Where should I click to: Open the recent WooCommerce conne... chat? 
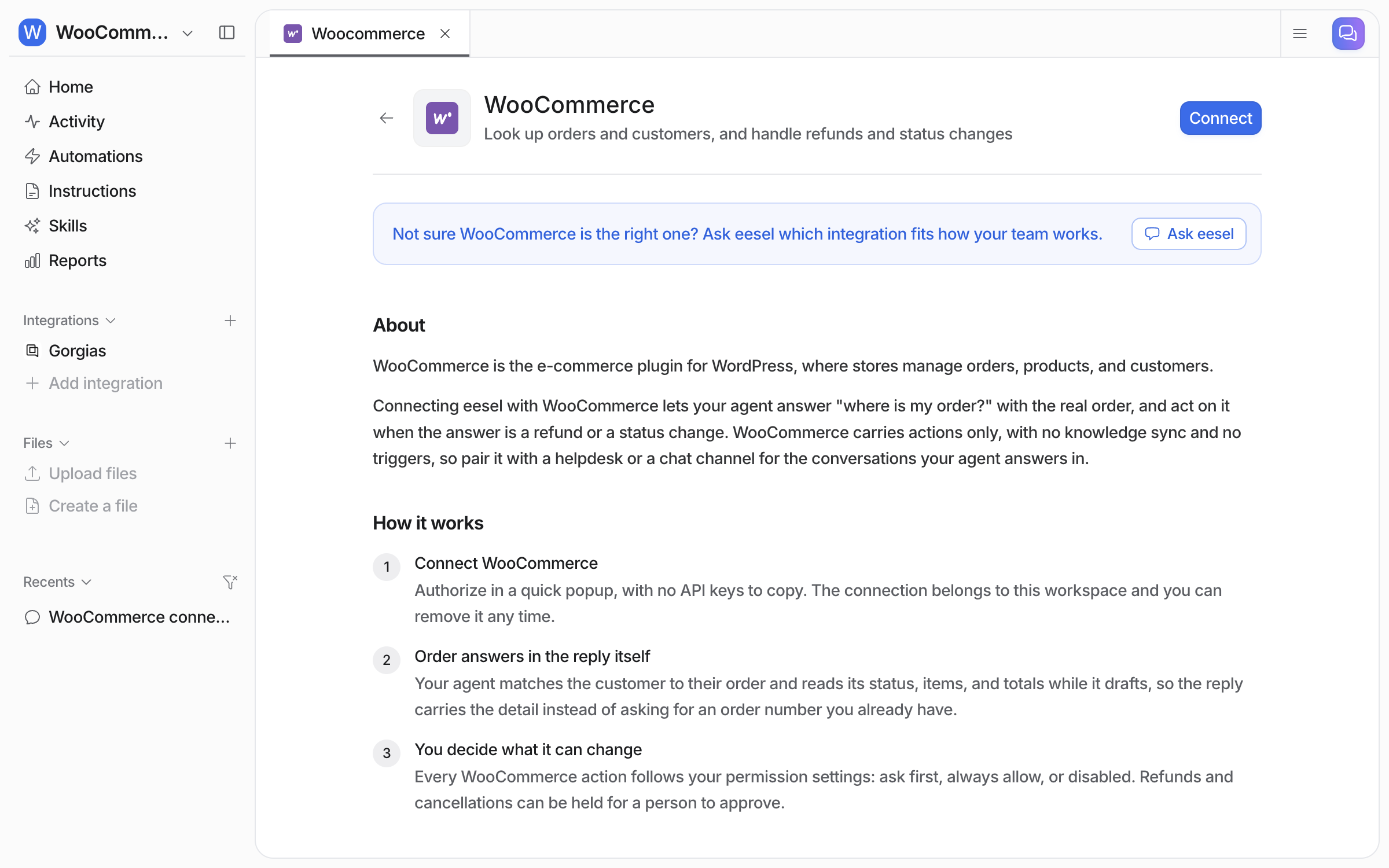click(127, 617)
